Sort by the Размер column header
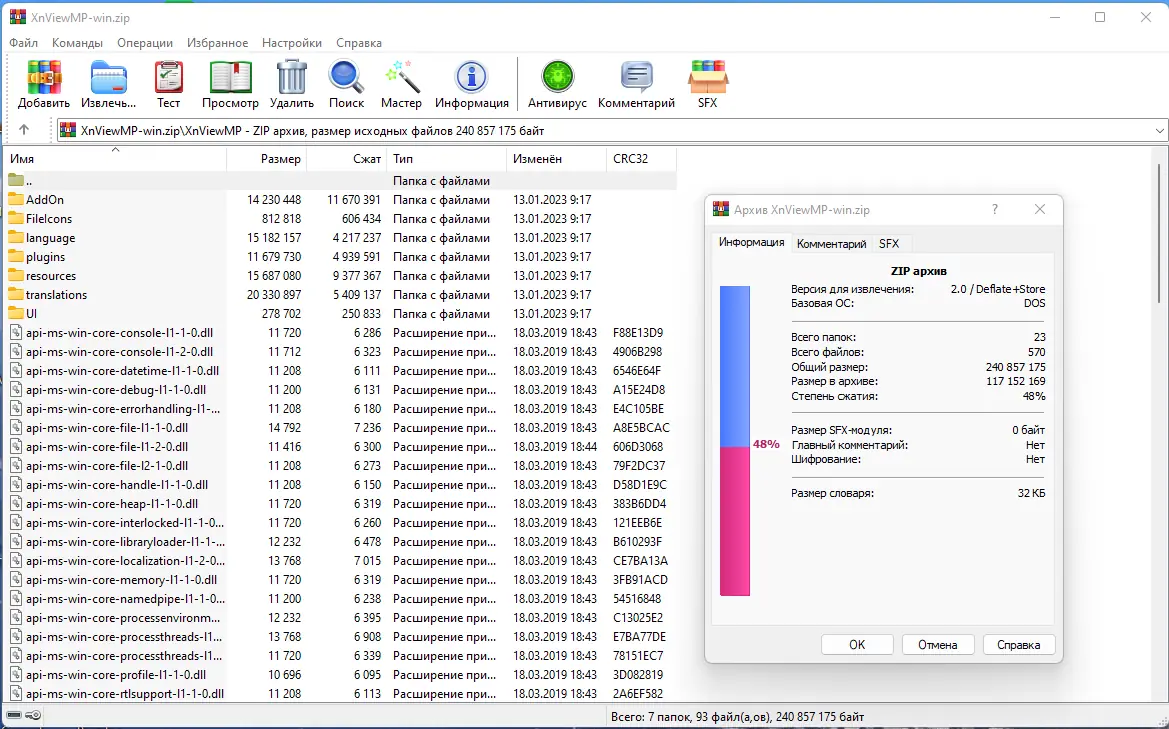 pyautogui.click(x=266, y=159)
